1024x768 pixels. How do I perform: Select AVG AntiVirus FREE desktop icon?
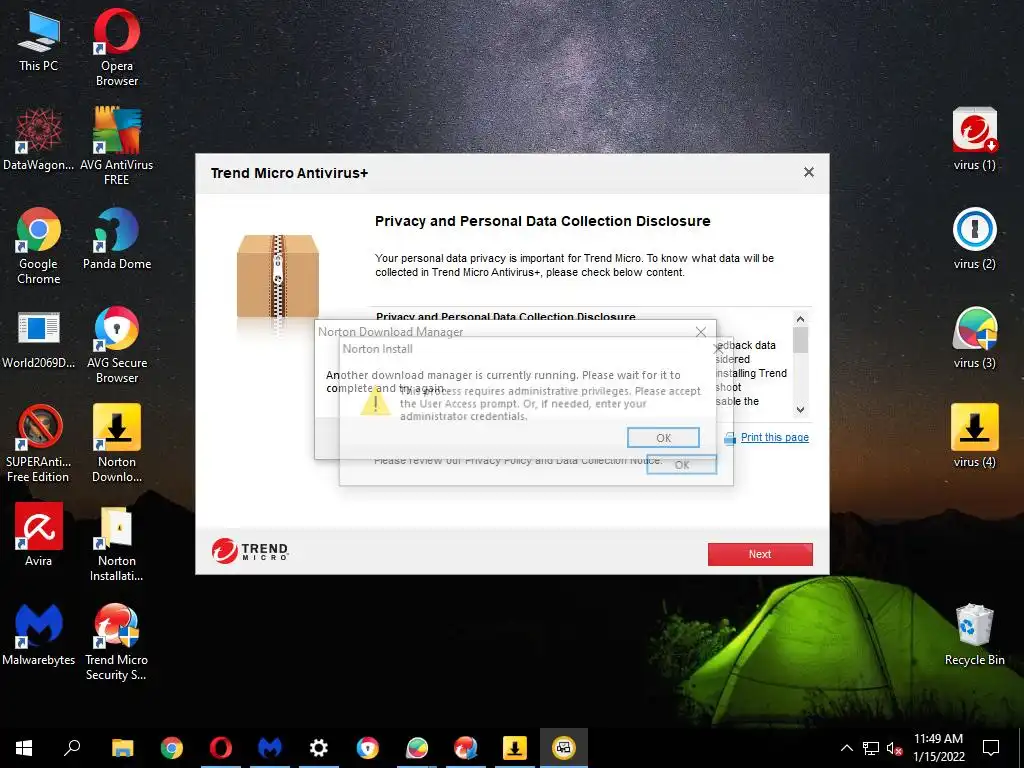coord(117,146)
